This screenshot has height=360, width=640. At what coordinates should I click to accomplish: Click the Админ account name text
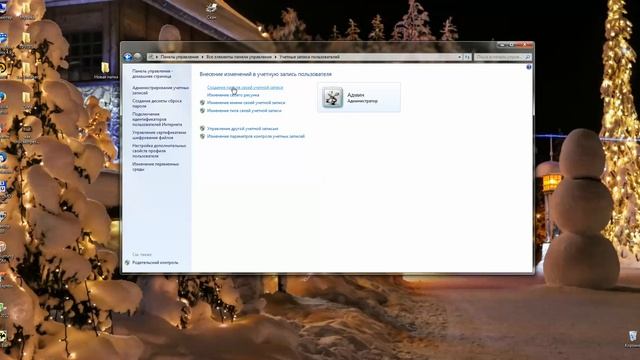click(x=356, y=95)
